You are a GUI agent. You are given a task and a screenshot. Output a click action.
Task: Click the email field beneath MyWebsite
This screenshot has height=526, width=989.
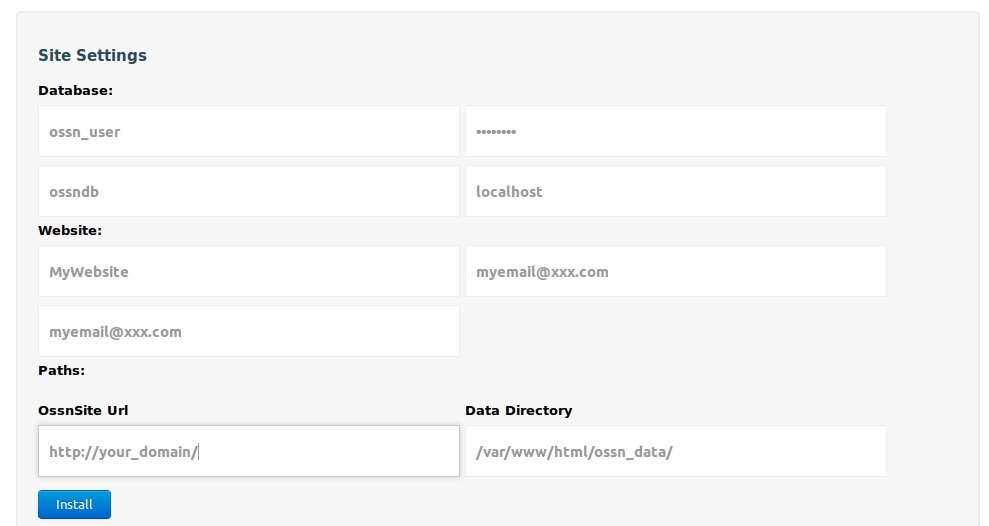click(249, 331)
